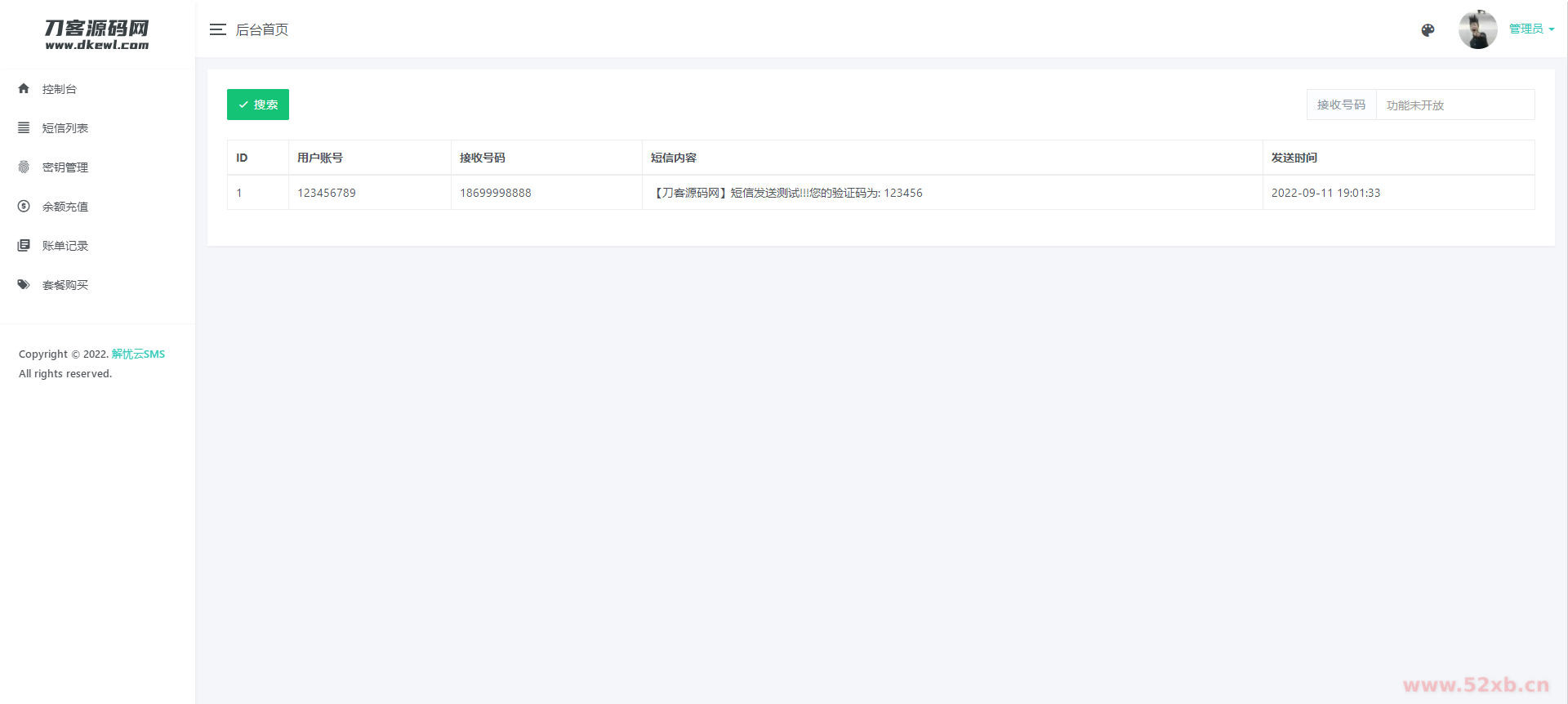Click the home icon beside 控制台
The height and width of the screenshot is (704, 1568).
coord(24,88)
